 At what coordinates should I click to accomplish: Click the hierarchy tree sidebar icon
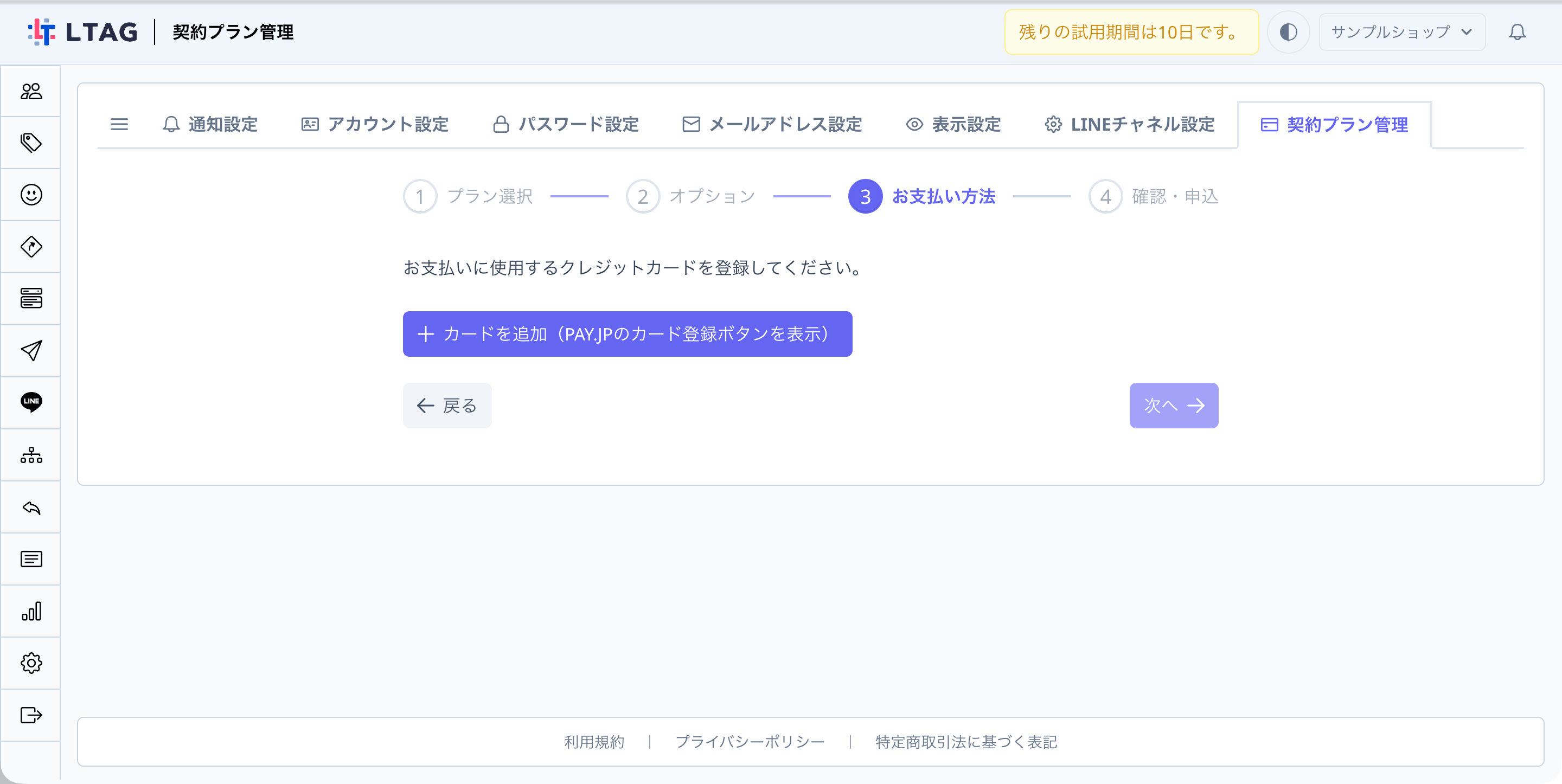coord(31,455)
